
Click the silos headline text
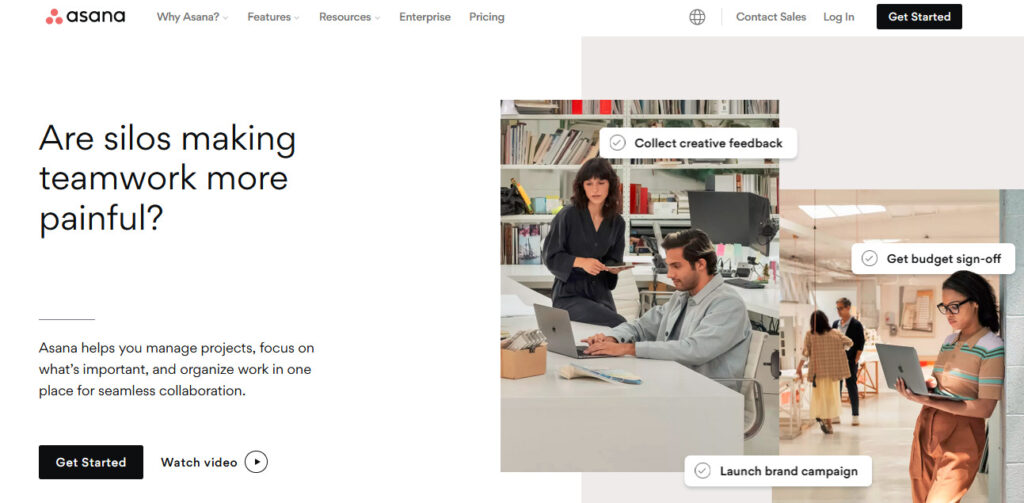167,178
